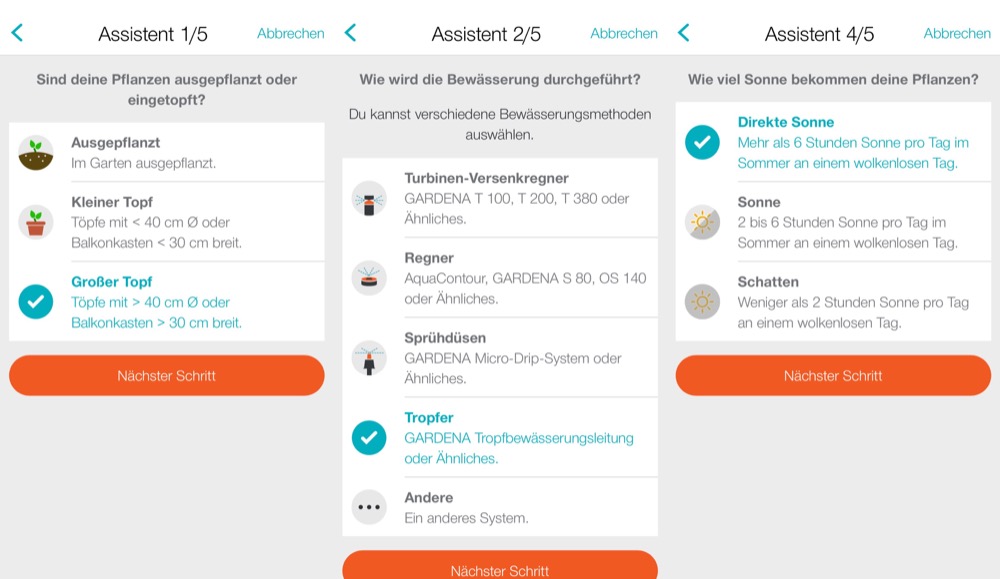Screen dimensions: 1000x579
Task: Select the Ausgepflanzt soil plant icon
Action: tap(36, 153)
